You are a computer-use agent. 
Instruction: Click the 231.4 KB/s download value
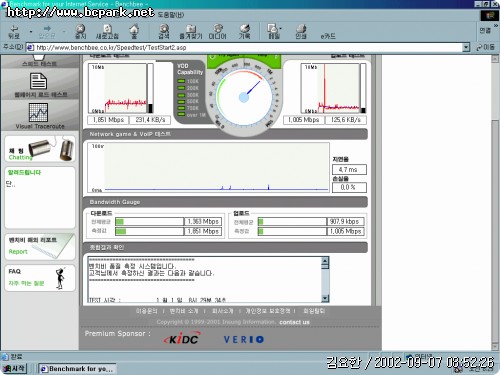click(x=150, y=120)
